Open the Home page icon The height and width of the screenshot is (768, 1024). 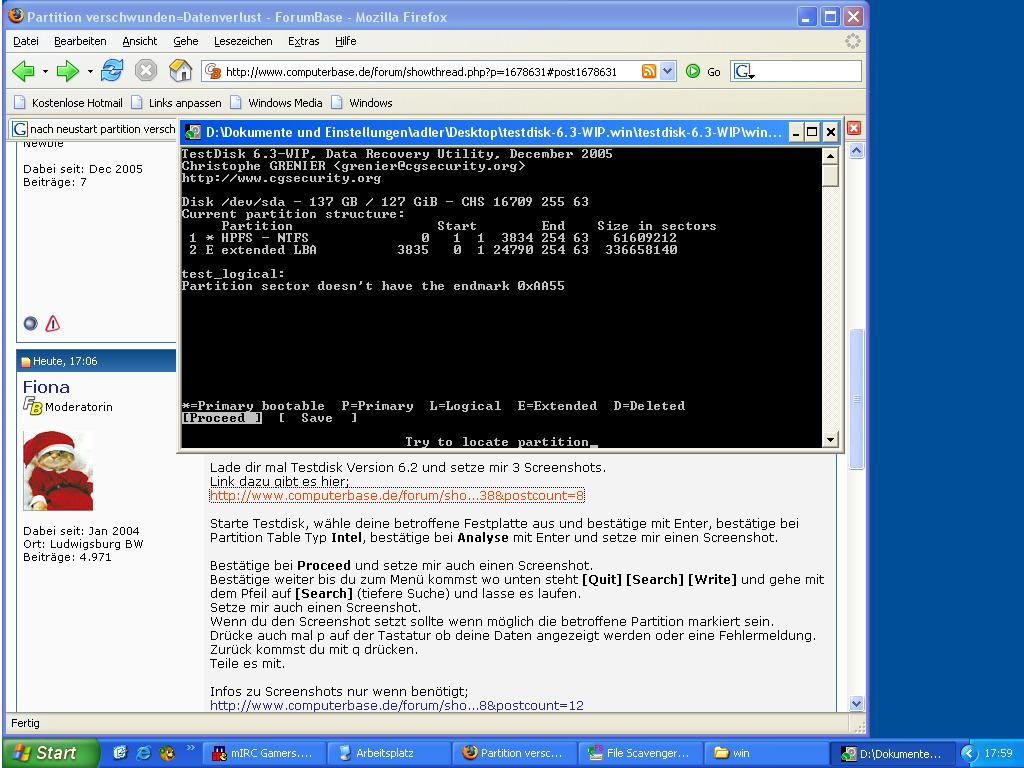pyautogui.click(x=180, y=71)
